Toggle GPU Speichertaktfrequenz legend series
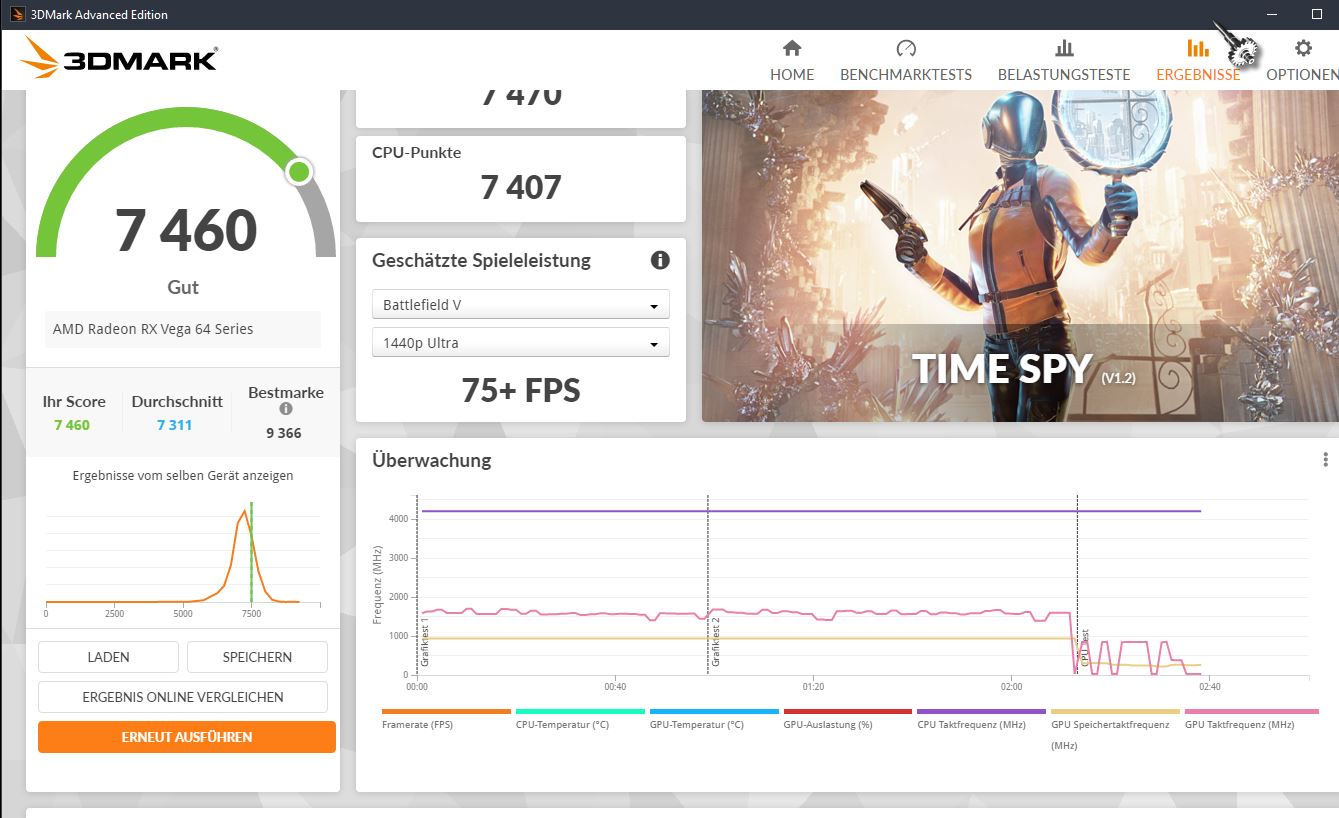 click(x=1115, y=729)
